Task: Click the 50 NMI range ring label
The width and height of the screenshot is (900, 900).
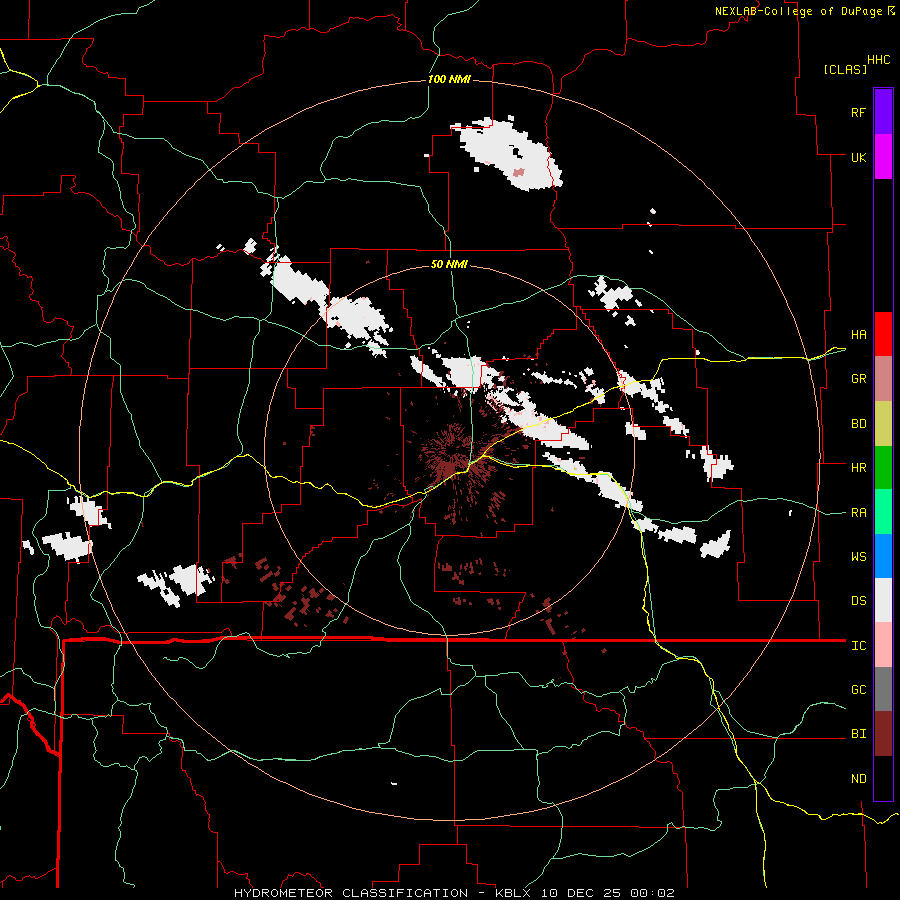Action: coord(449,264)
